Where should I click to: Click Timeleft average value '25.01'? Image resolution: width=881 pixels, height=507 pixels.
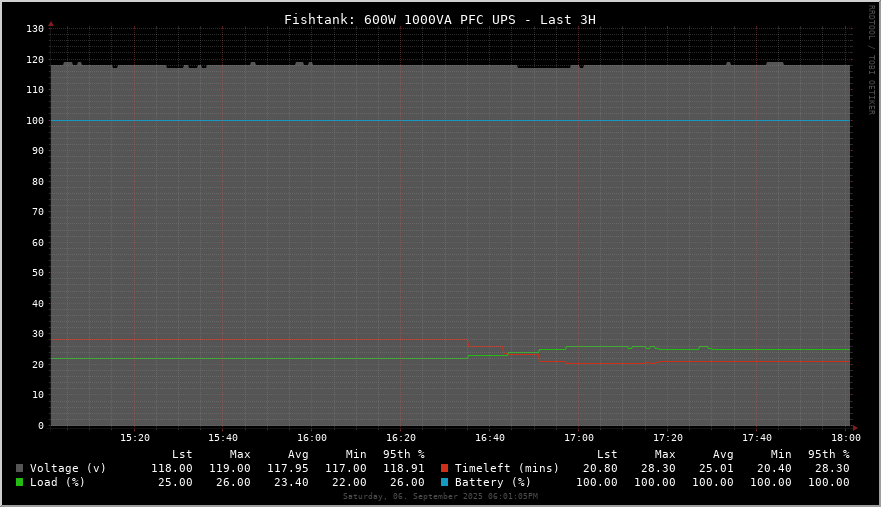click(716, 468)
